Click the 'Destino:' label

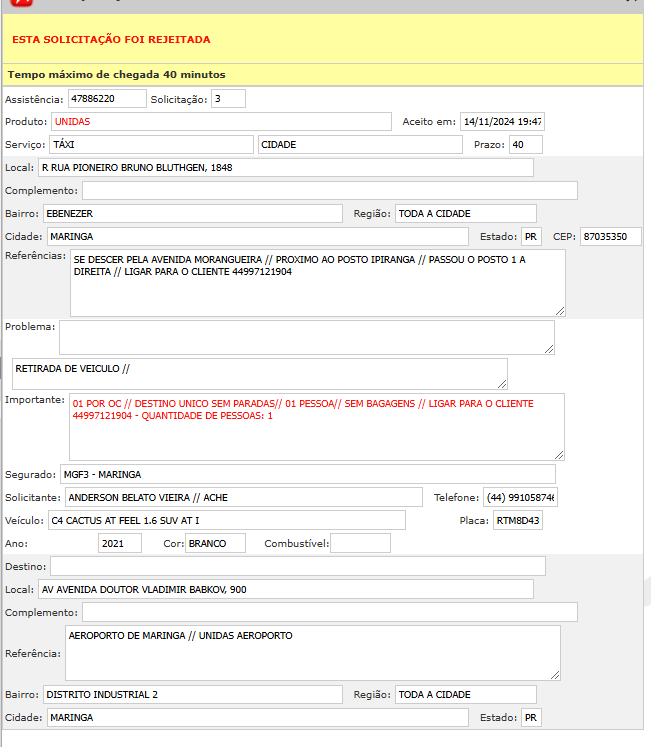pos(26,566)
